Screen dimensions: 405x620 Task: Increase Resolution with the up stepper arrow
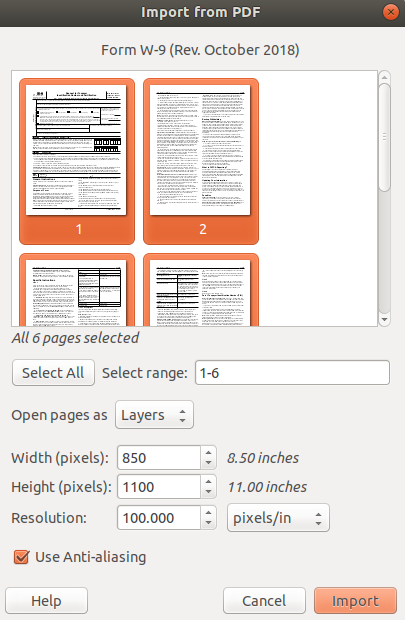coord(208,512)
